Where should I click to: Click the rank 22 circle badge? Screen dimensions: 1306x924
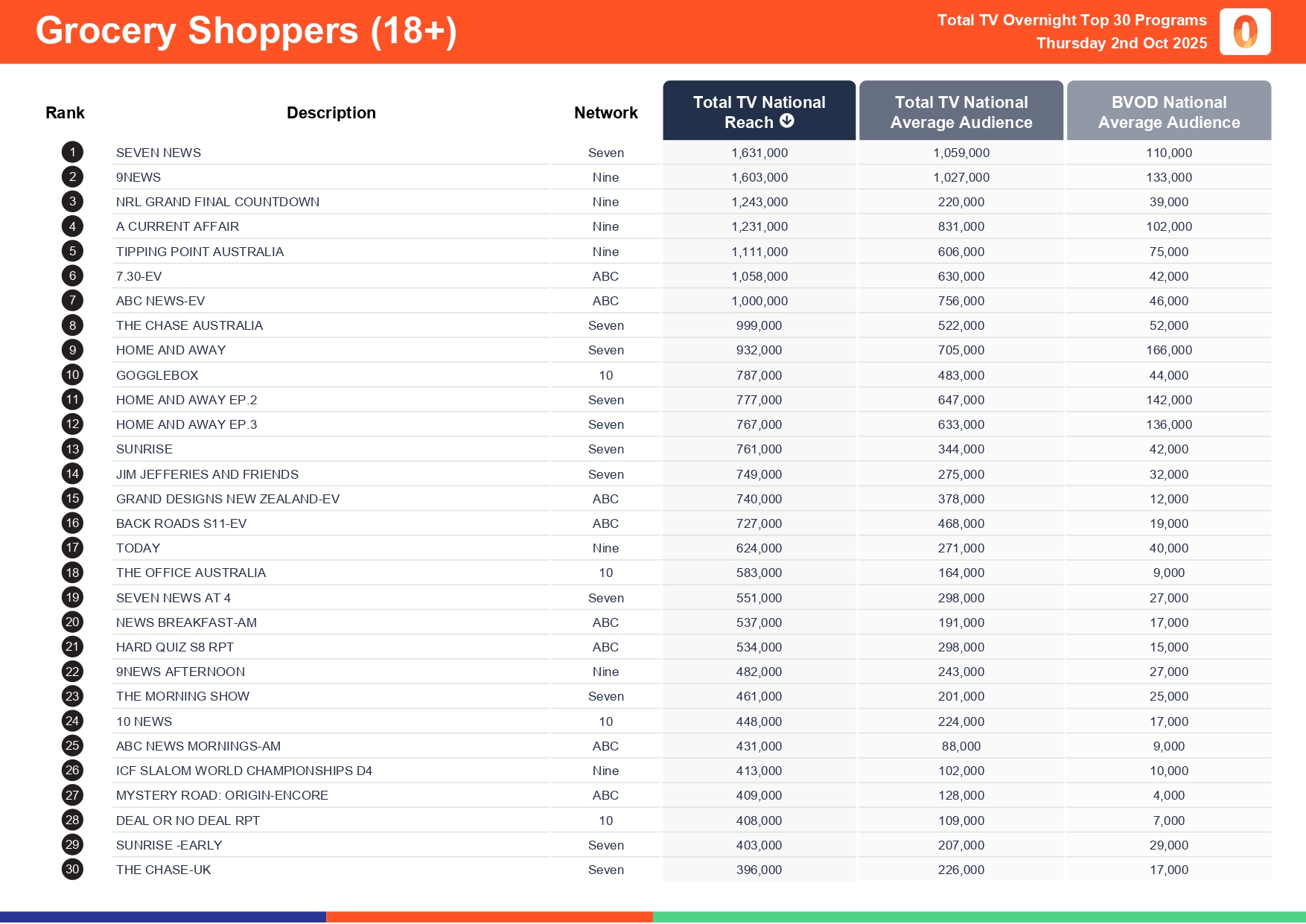pyautogui.click(x=72, y=672)
